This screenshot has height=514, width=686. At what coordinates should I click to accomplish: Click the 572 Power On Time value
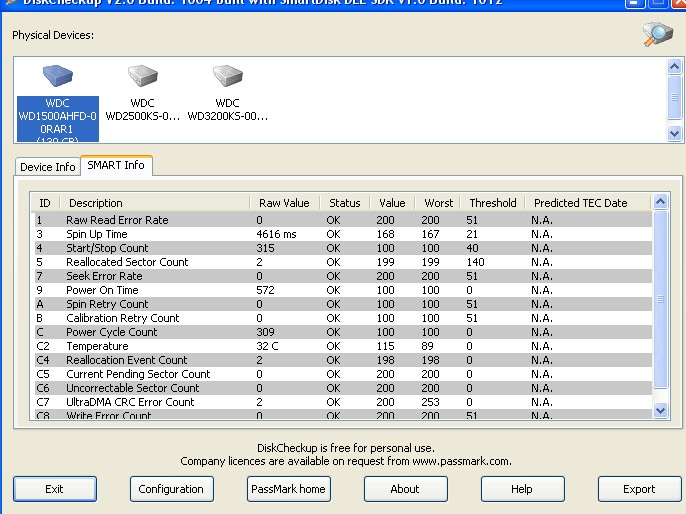click(265, 290)
